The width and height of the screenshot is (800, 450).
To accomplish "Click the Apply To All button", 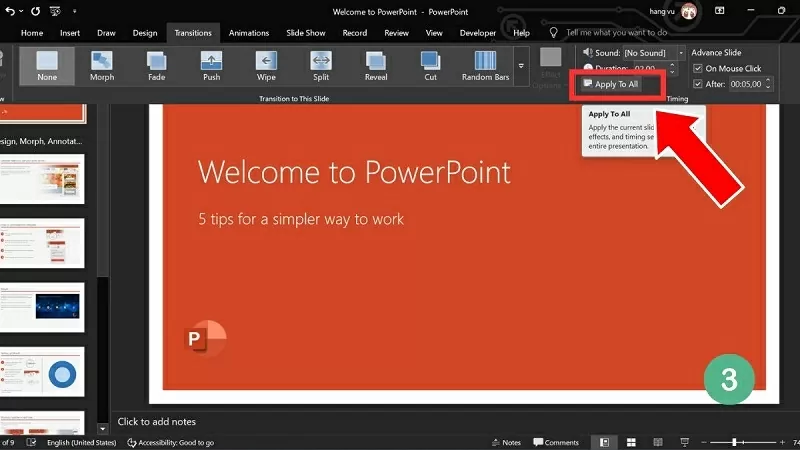I will [616, 85].
